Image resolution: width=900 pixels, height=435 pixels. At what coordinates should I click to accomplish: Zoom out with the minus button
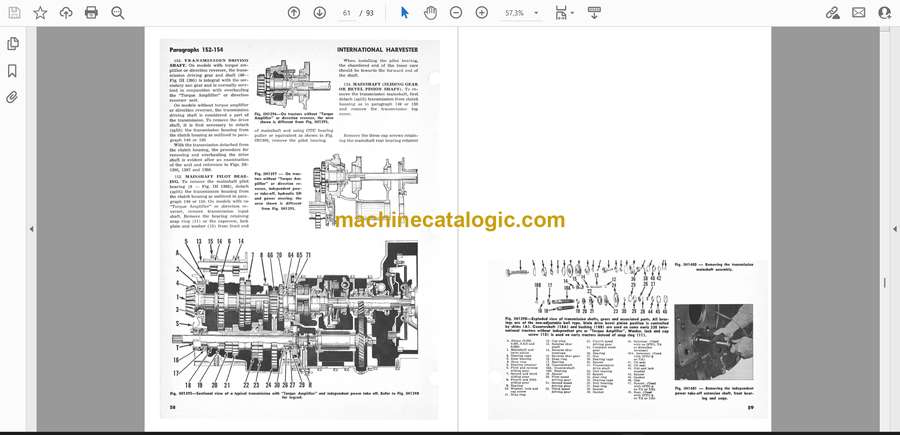(x=456, y=13)
